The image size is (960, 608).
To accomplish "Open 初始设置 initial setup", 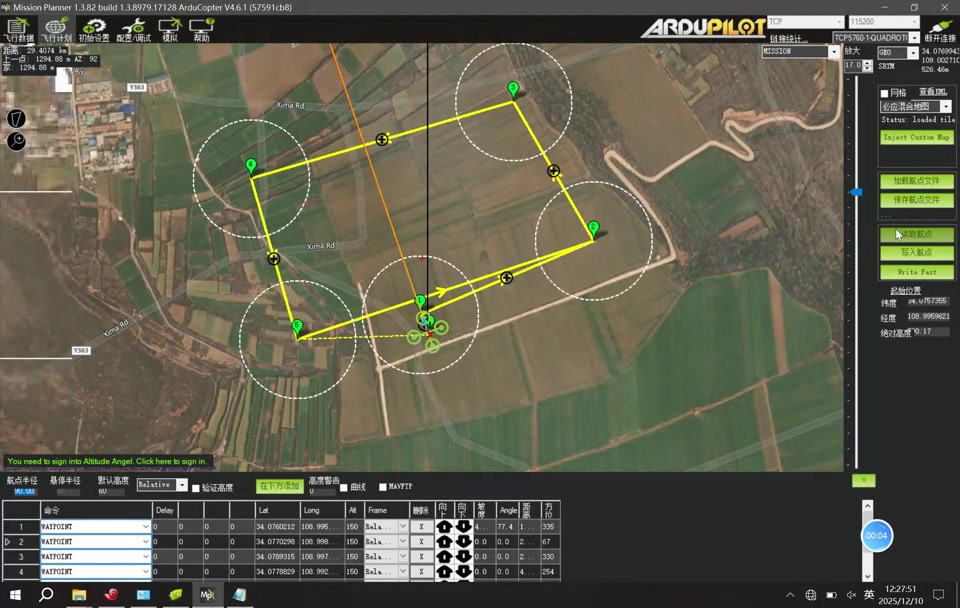I will pyautogui.click(x=94, y=29).
